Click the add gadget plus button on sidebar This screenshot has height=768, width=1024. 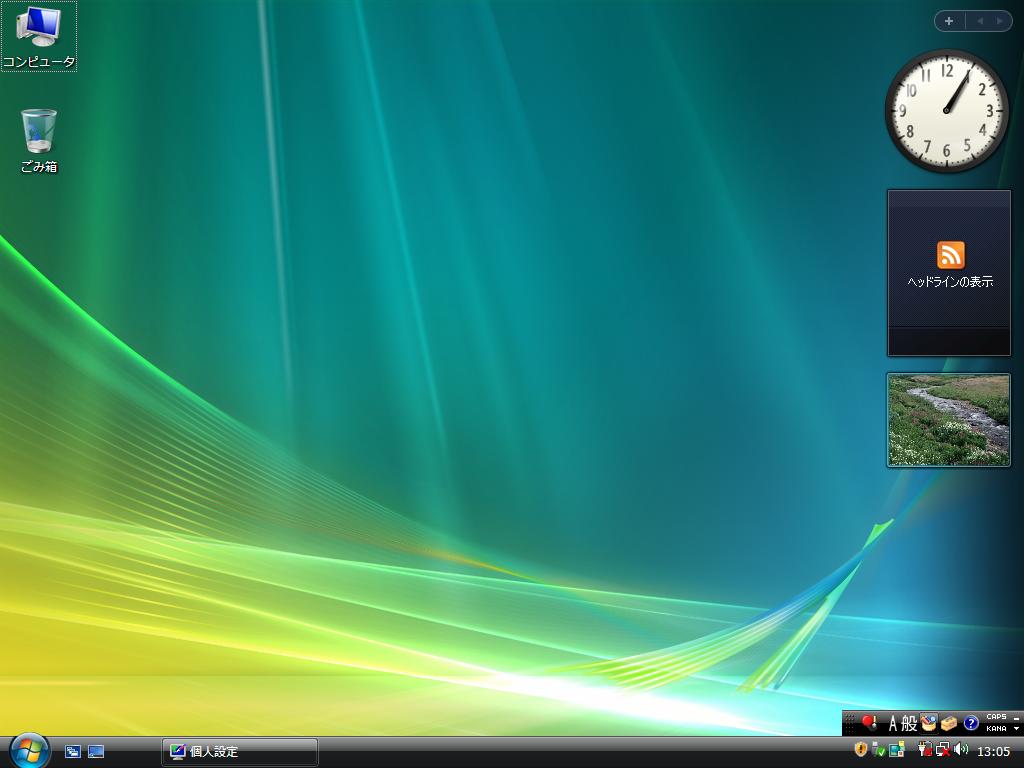(x=949, y=21)
